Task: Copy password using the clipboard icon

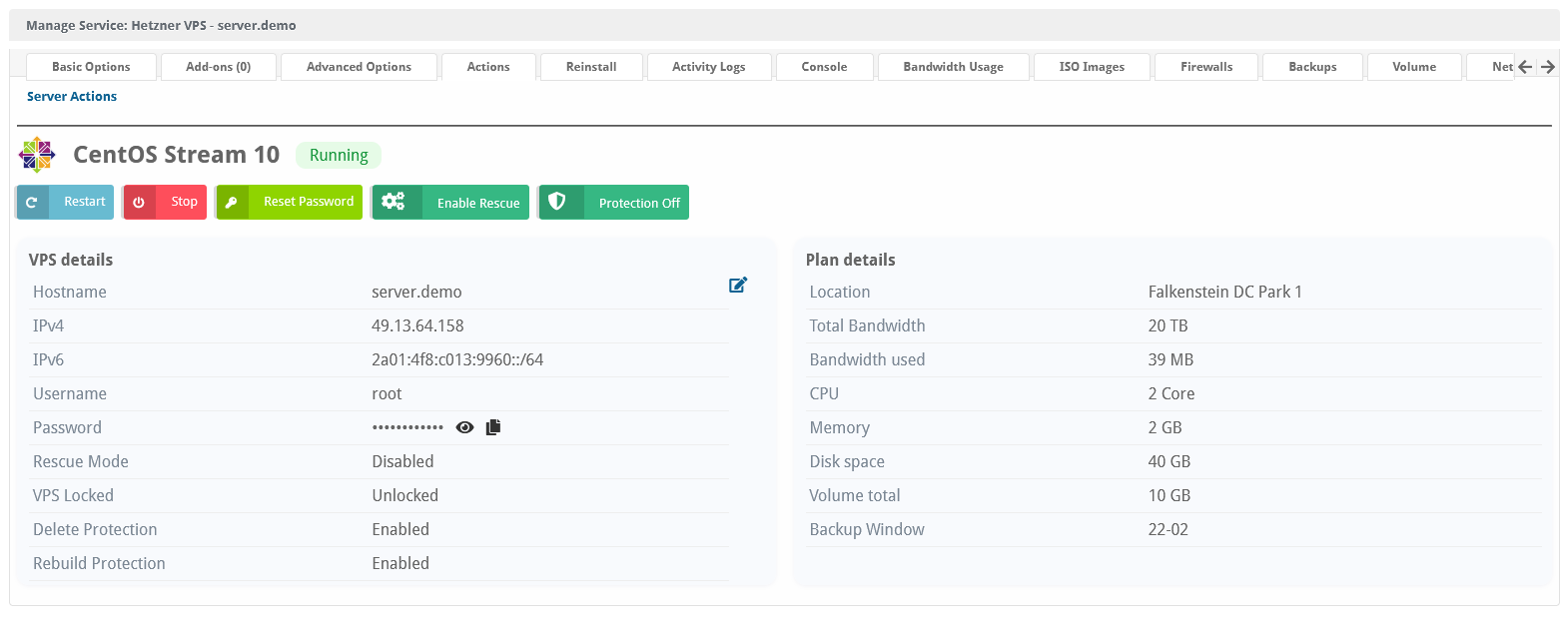Action: (493, 427)
